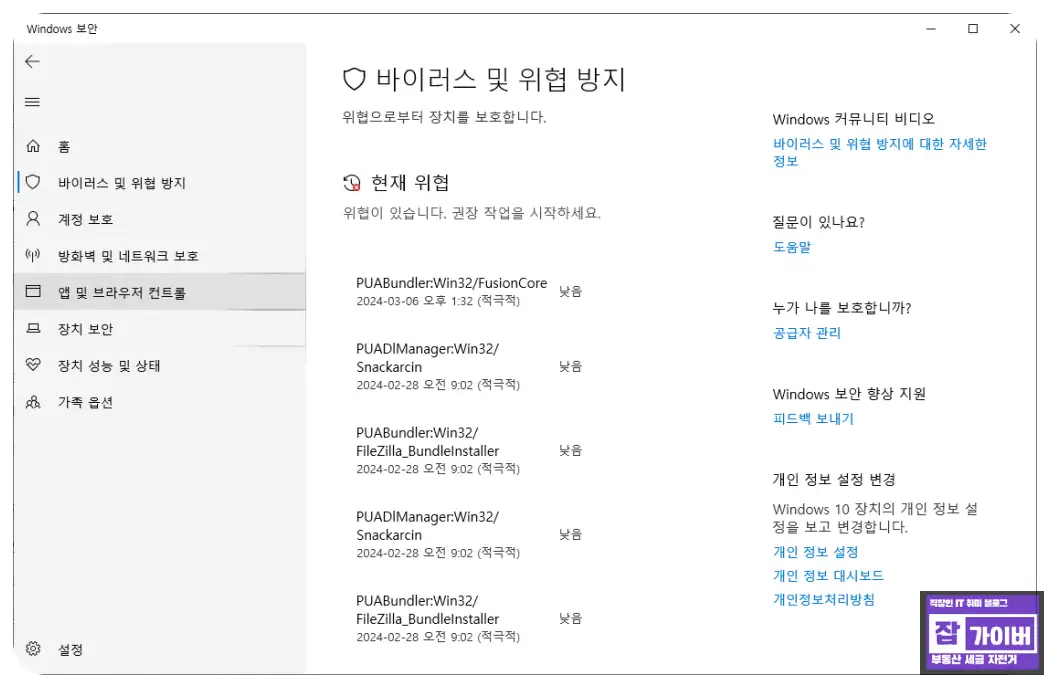This screenshot has width=1050, height=688.
Task: Click 낮음 severity beside FusionCore threat
Action: click(571, 291)
